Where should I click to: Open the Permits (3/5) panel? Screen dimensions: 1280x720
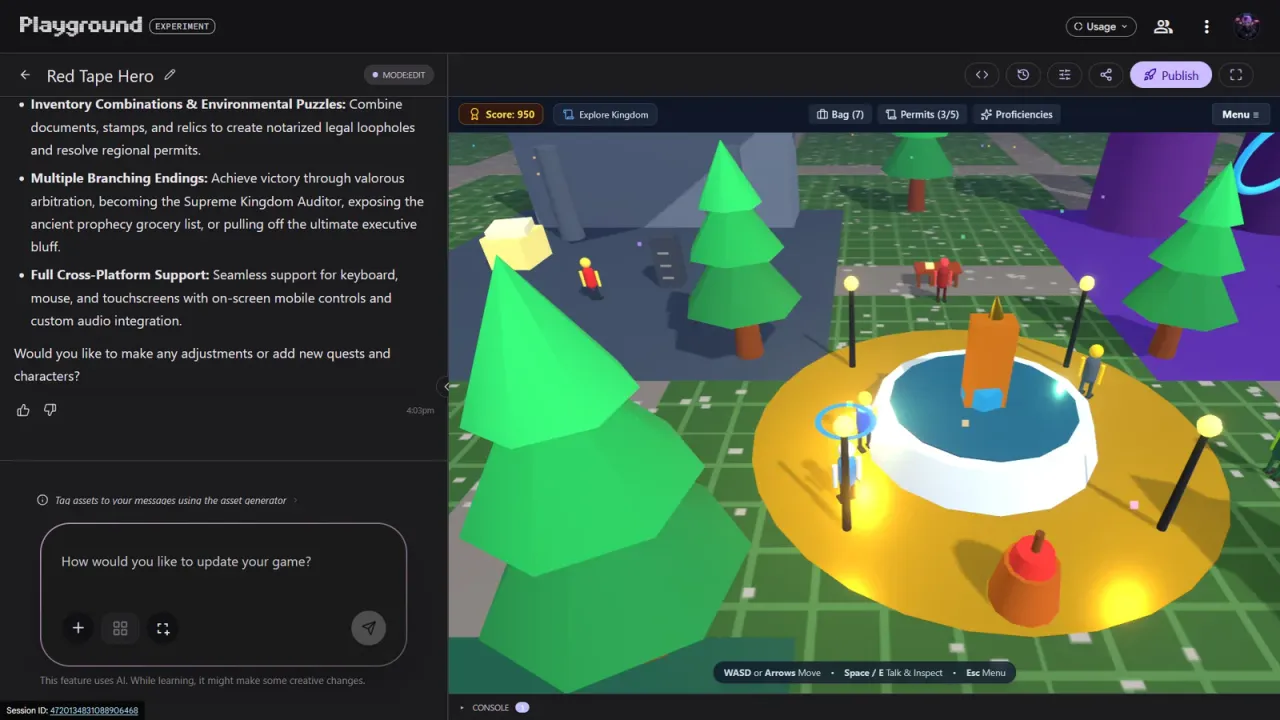point(922,114)
